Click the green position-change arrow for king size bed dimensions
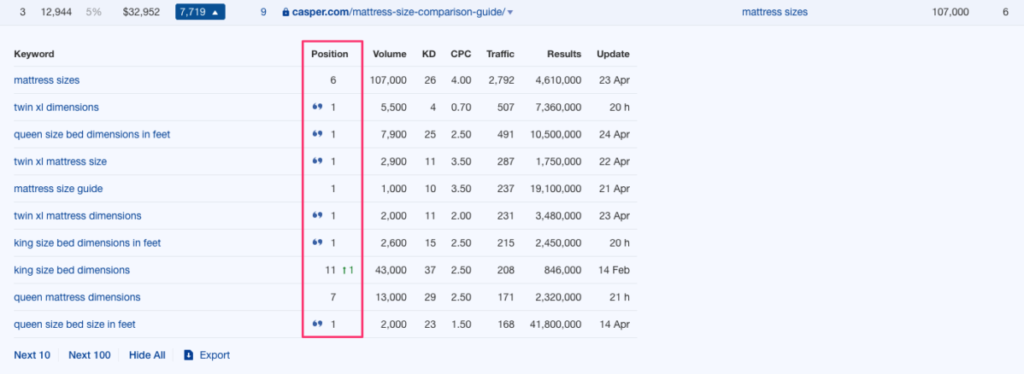Viewport: 1024px width, 374px height. point(344,270)
